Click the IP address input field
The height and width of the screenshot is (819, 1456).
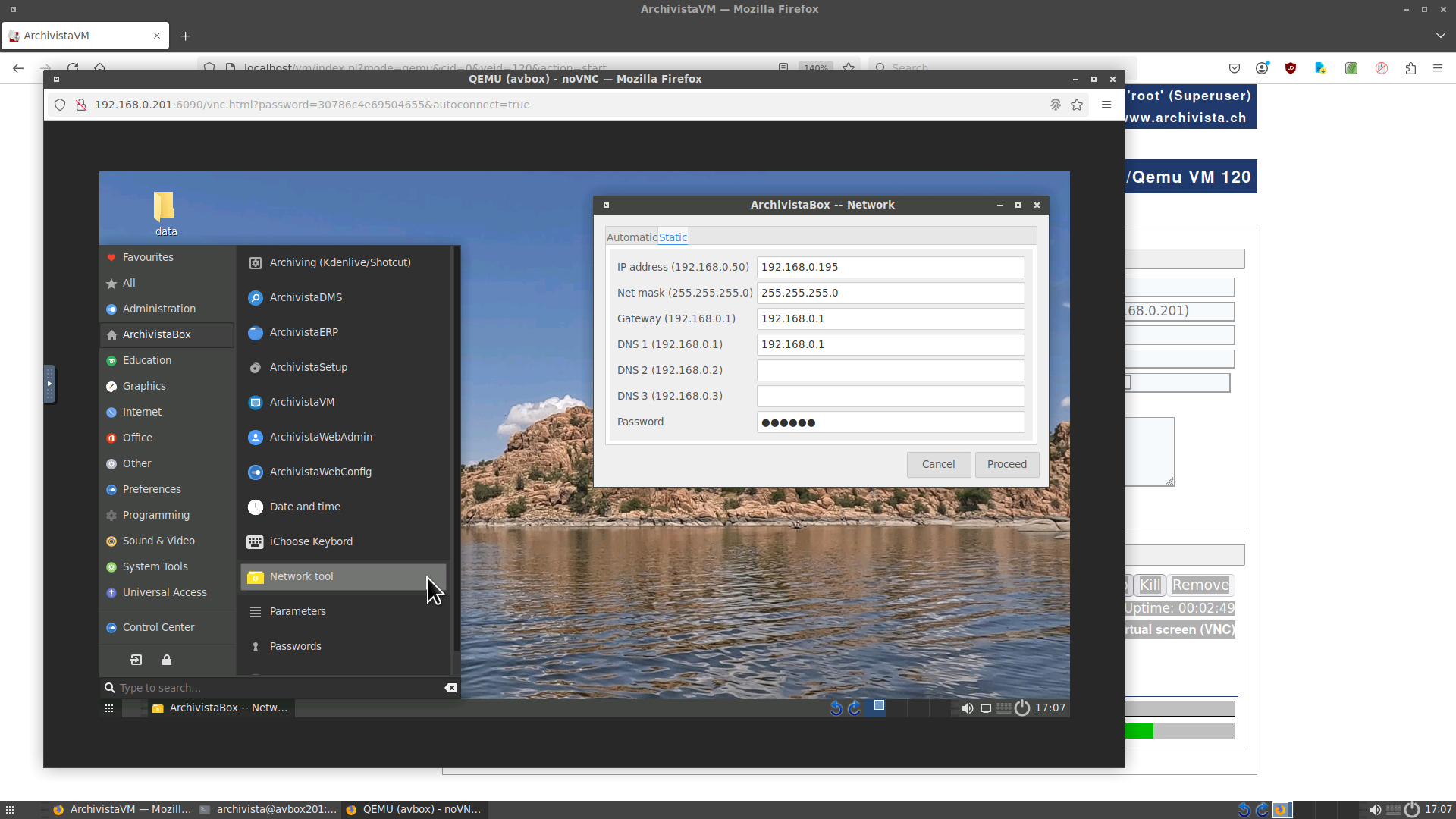pos(890,267)
